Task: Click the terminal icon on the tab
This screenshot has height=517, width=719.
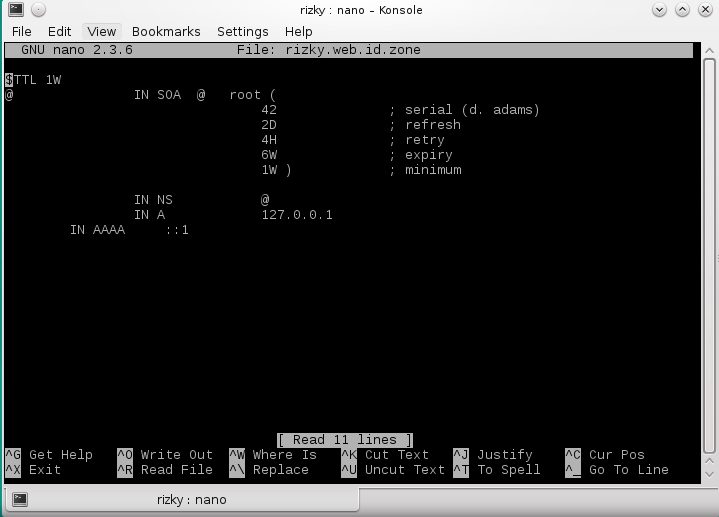Action: point(20,500)
